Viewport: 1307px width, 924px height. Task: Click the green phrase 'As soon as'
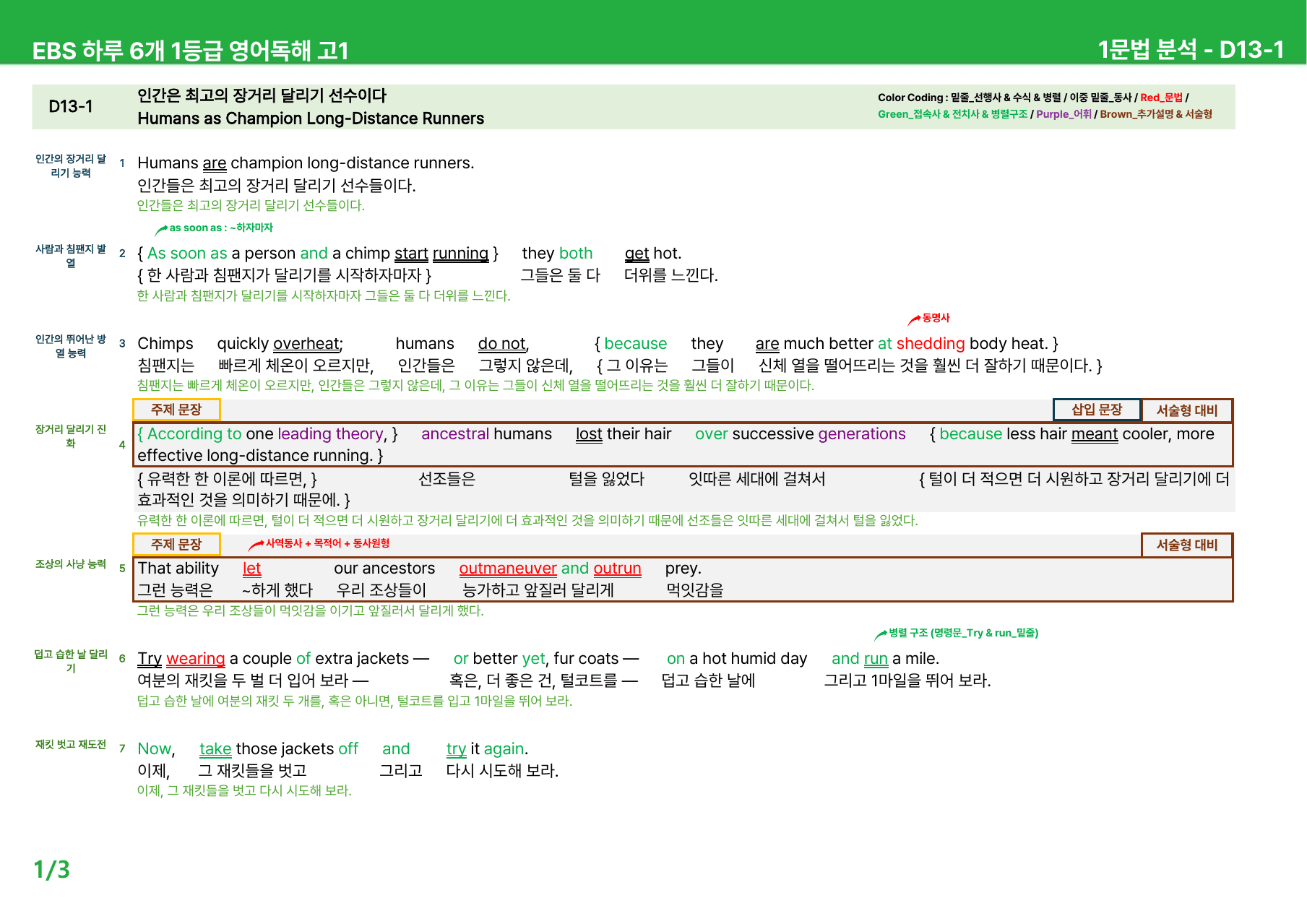point(187,254)
